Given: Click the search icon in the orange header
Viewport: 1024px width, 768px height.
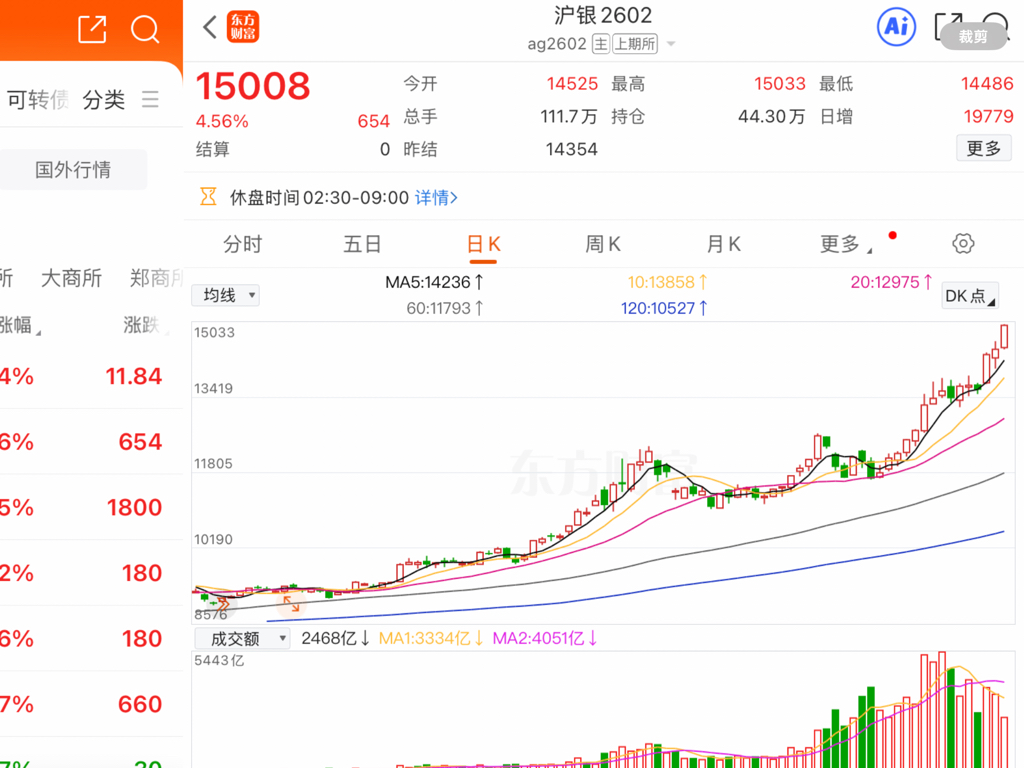Looking at the screenshot, I should 145,29.
